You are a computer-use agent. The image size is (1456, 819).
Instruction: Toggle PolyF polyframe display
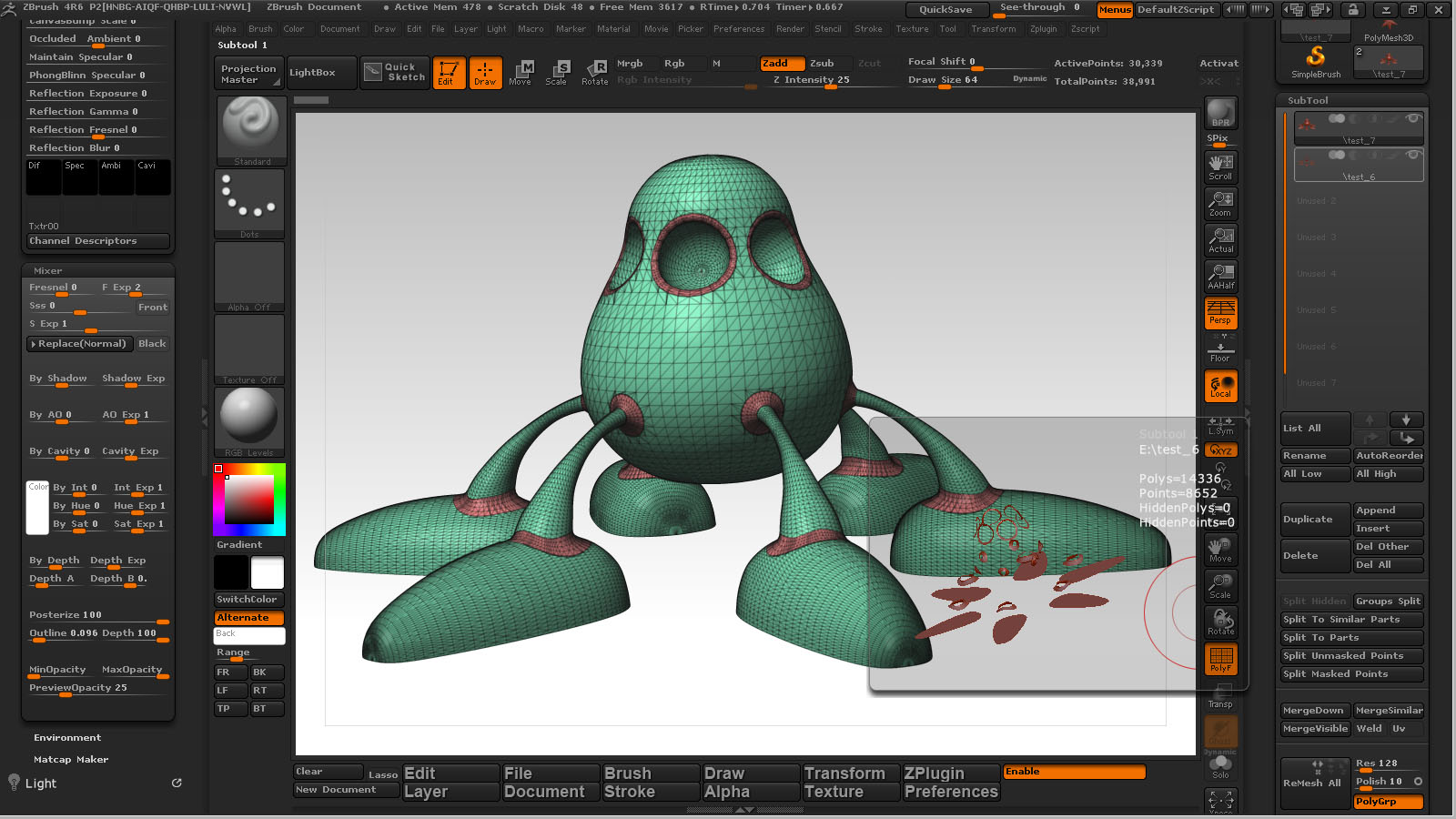[x=1220, y=658]
